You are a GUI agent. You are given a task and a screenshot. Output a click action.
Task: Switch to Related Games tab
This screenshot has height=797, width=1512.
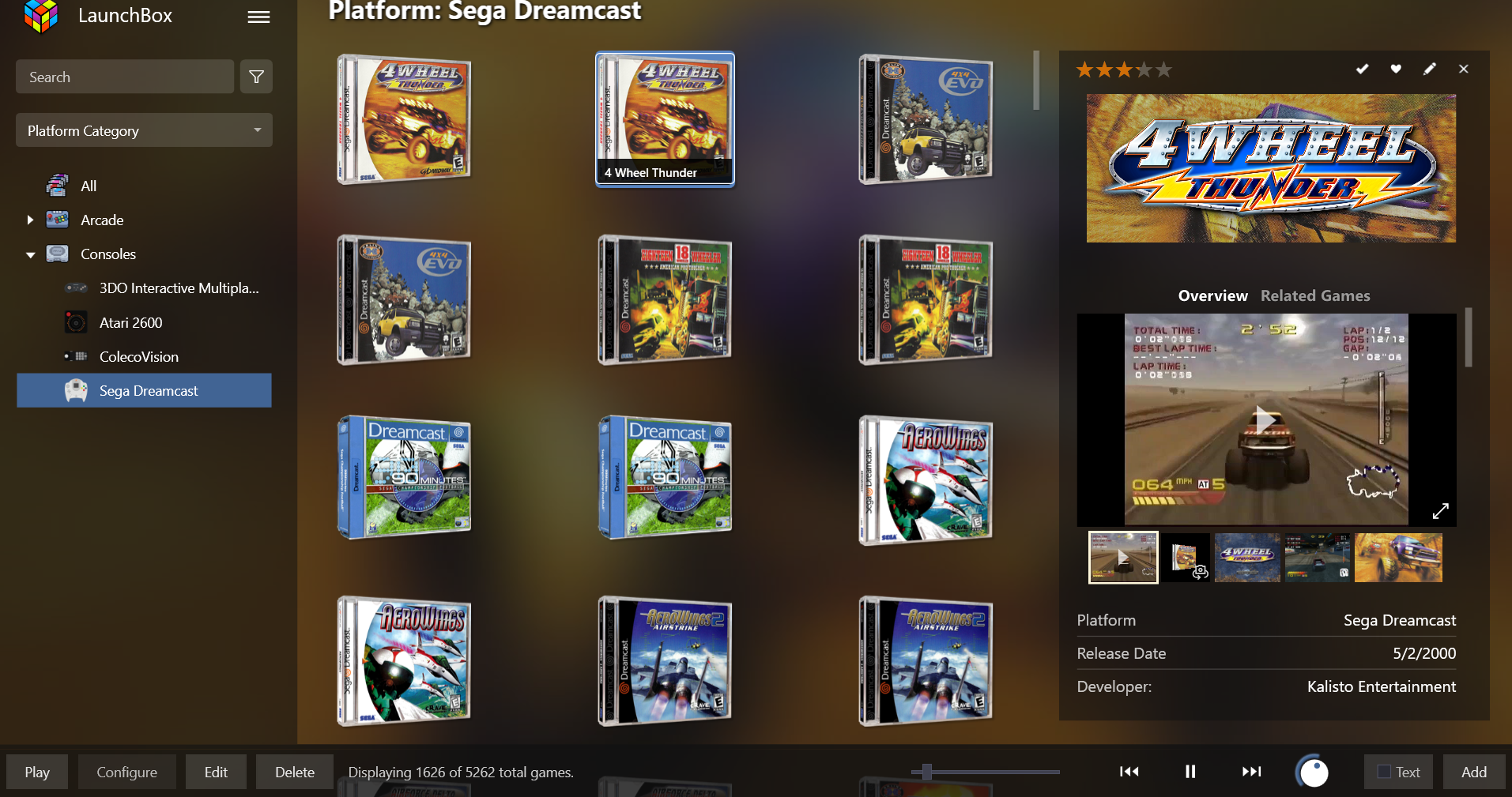[1315, 295]
